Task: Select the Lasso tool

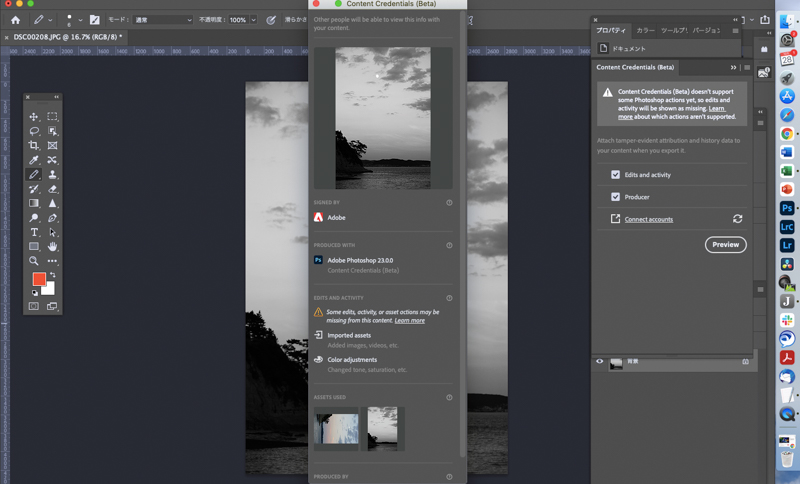Action: [34, 131]
